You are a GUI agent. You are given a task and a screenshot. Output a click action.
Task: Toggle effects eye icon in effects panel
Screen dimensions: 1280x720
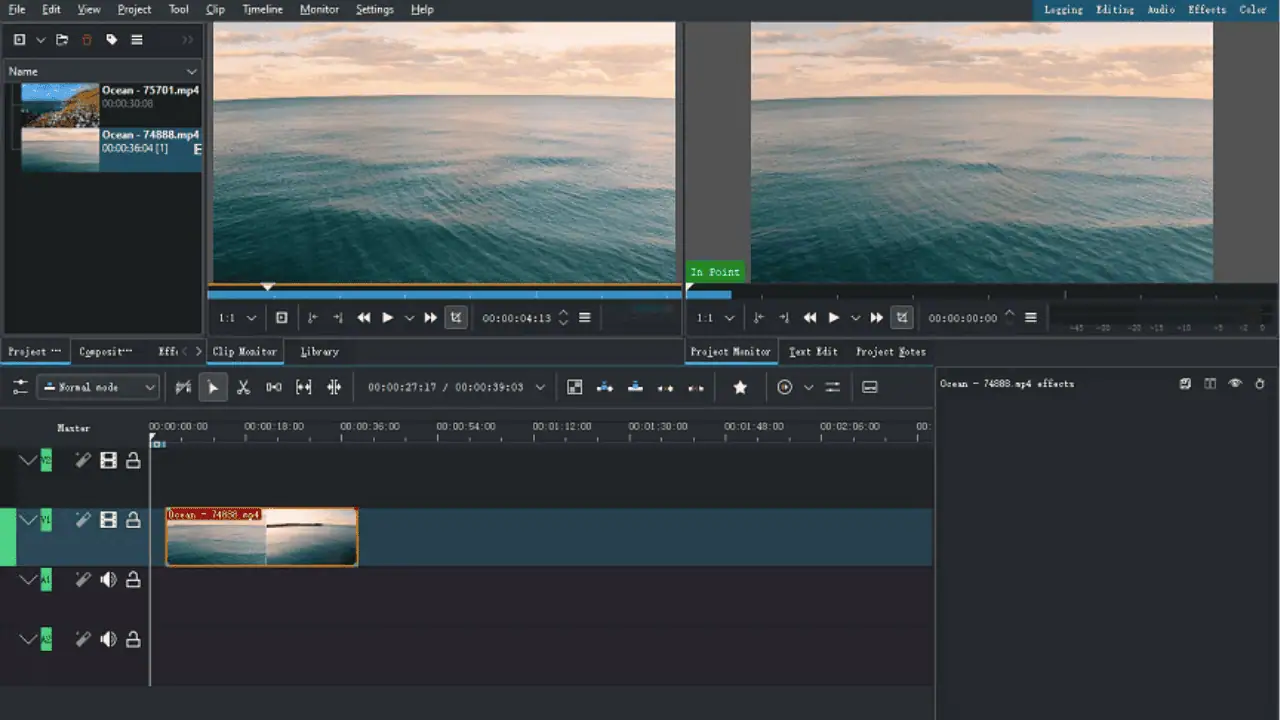click(1235, 383)
